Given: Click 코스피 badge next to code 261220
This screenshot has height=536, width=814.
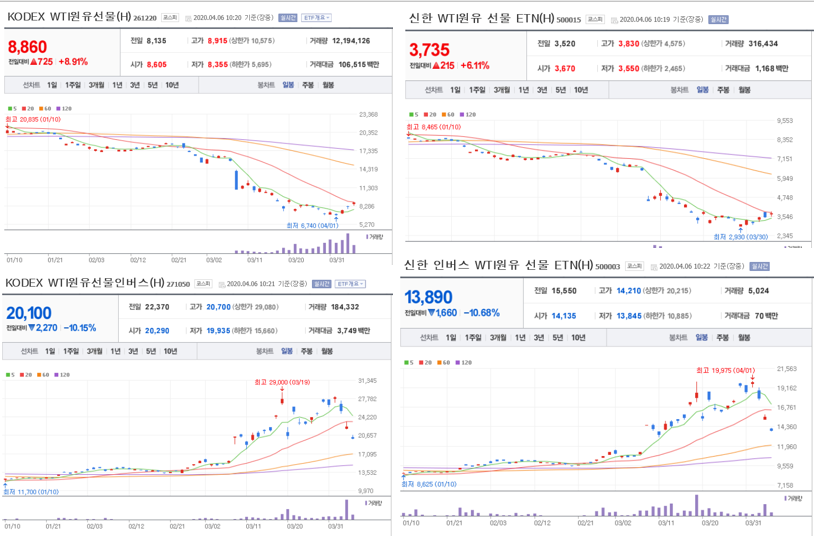Looking at the screenshot, I should click(x=170, y=18).
